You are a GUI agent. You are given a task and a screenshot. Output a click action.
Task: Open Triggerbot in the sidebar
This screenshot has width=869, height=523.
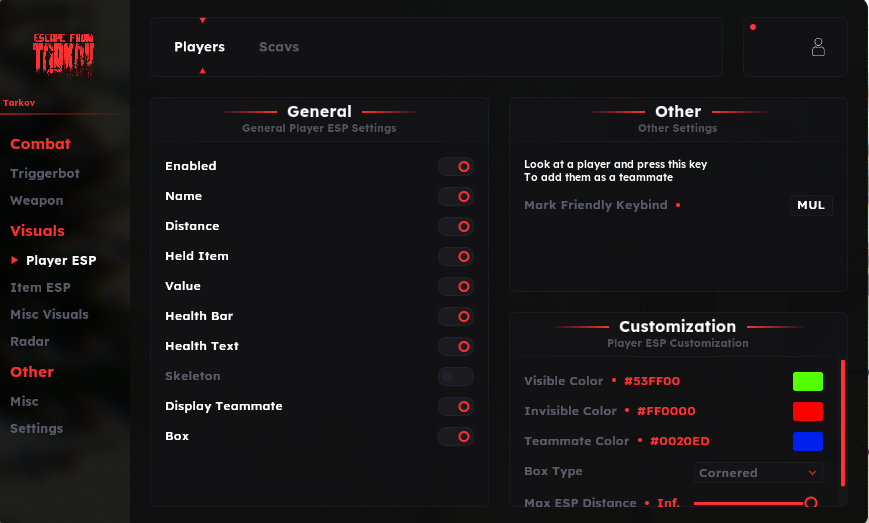tap(45, 173)
